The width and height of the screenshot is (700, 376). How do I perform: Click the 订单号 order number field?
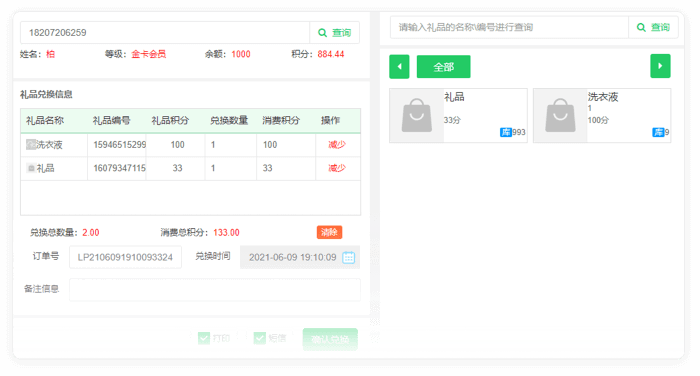[125, 257]
